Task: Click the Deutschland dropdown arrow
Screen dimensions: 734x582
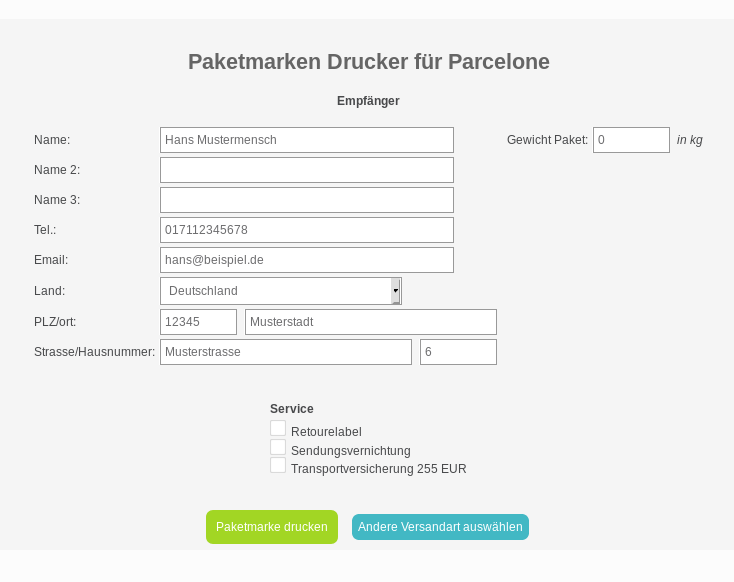Action: [x=396, y=291]
